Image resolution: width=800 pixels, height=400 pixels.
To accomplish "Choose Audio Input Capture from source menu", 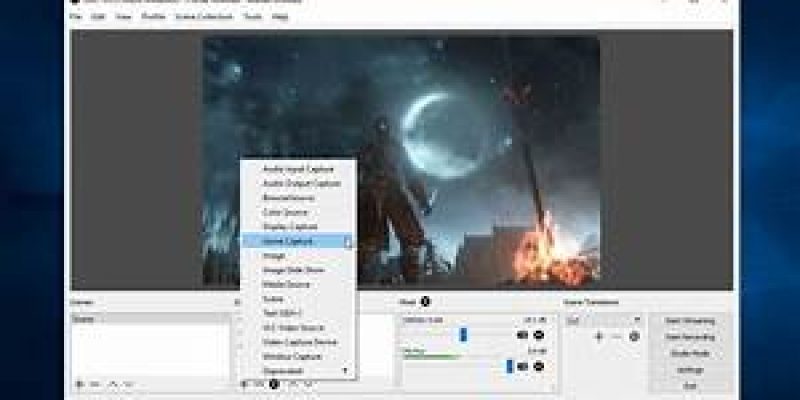I will pyautogui.click(x=298, y=169).
